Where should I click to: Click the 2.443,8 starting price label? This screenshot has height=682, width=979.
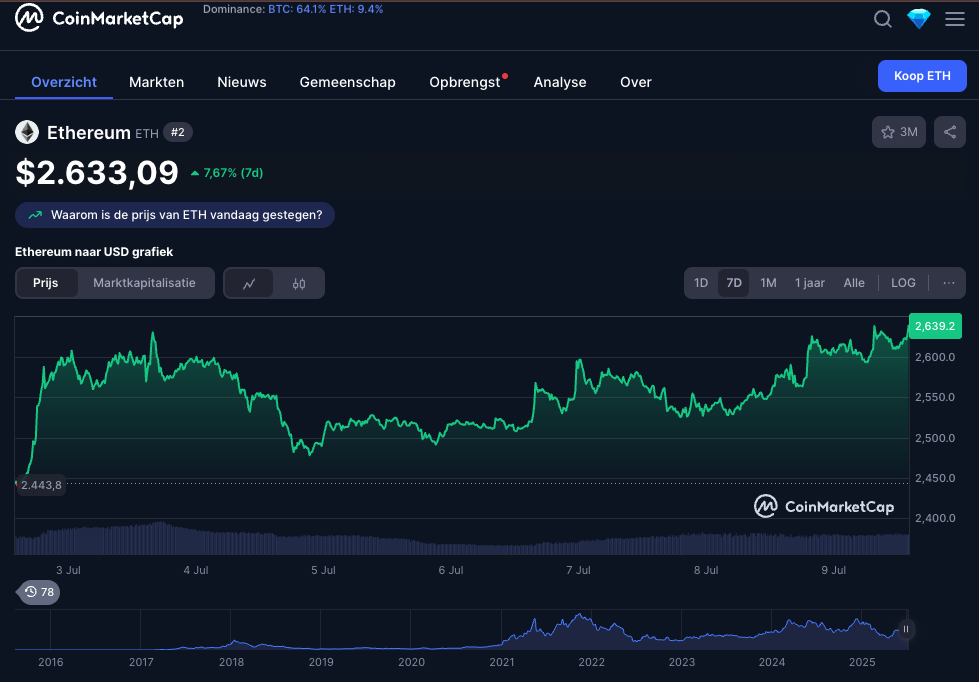pyautogui.click(x=41, y=485)
